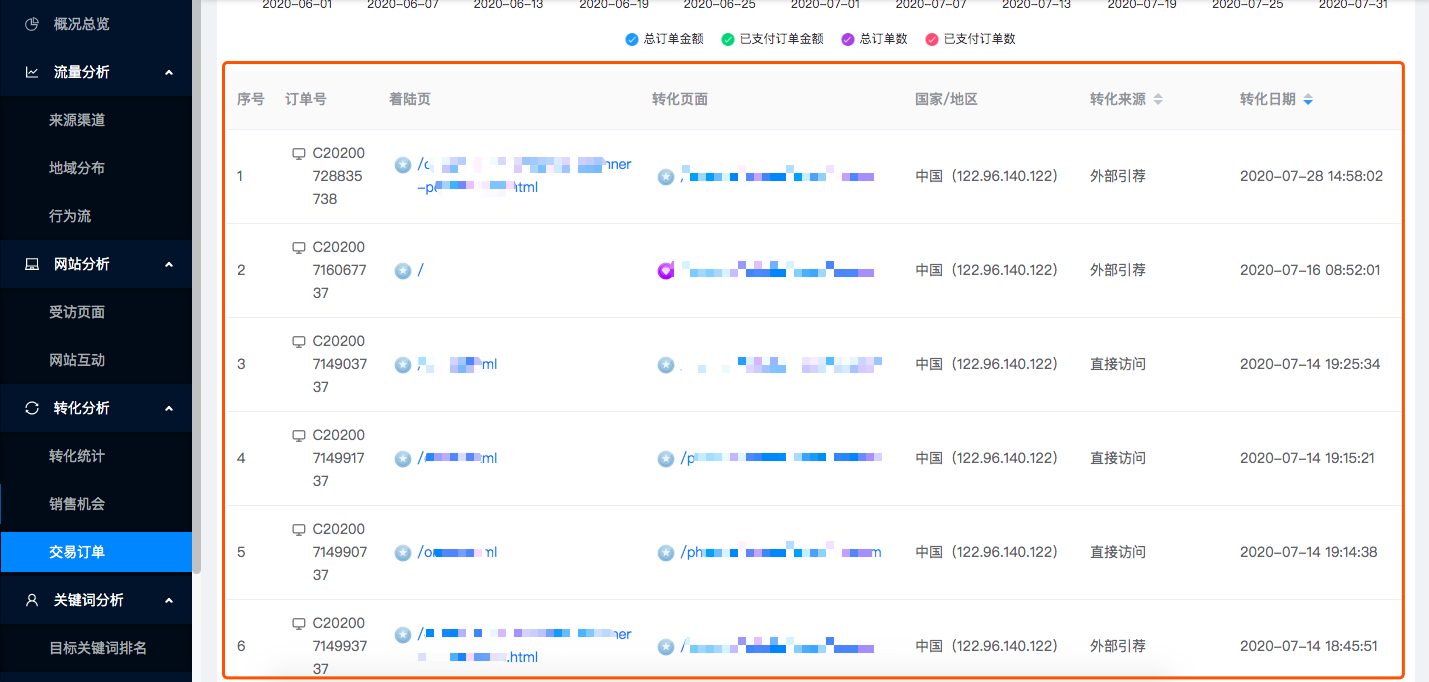1429x682 pixels.
Task: Click the desktop device icon in order row 1
Action: (298, 154)
